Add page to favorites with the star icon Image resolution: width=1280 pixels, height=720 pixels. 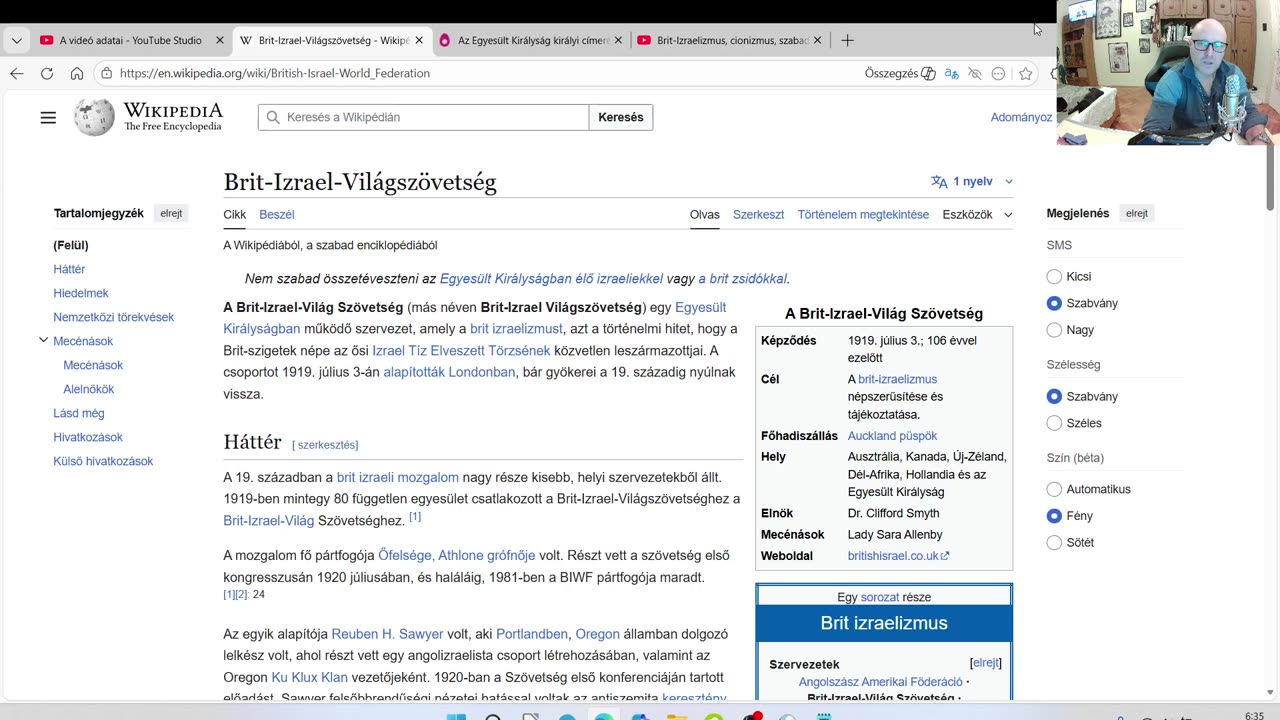coord(1025,73)
